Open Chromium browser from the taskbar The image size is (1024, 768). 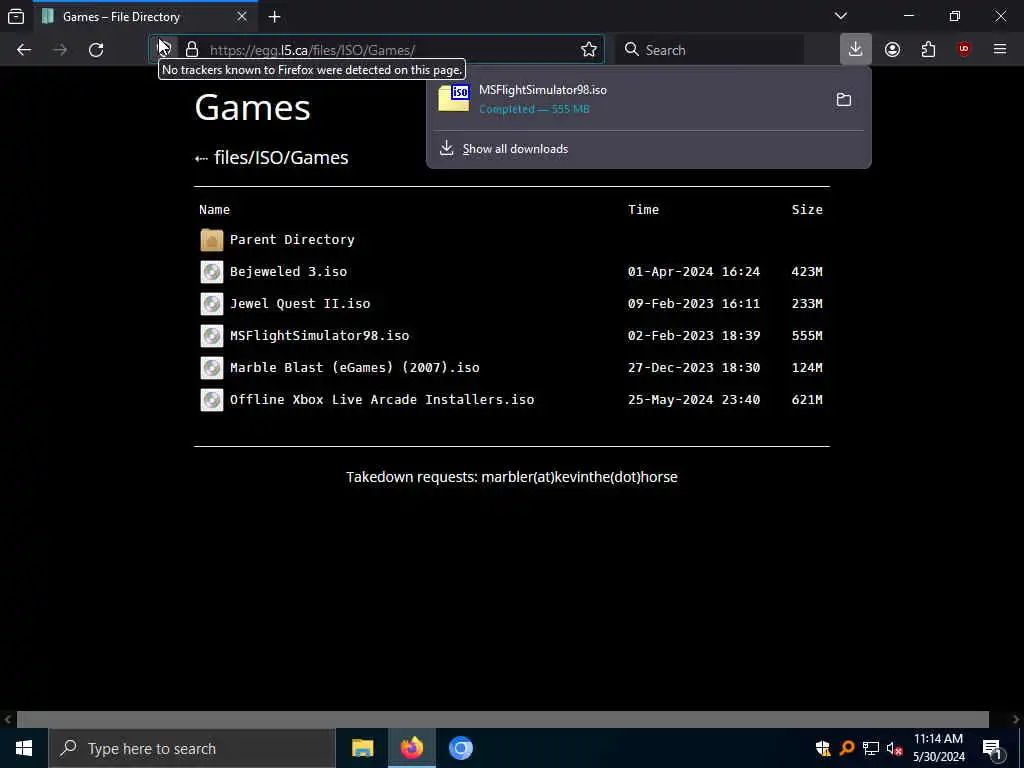460,748
